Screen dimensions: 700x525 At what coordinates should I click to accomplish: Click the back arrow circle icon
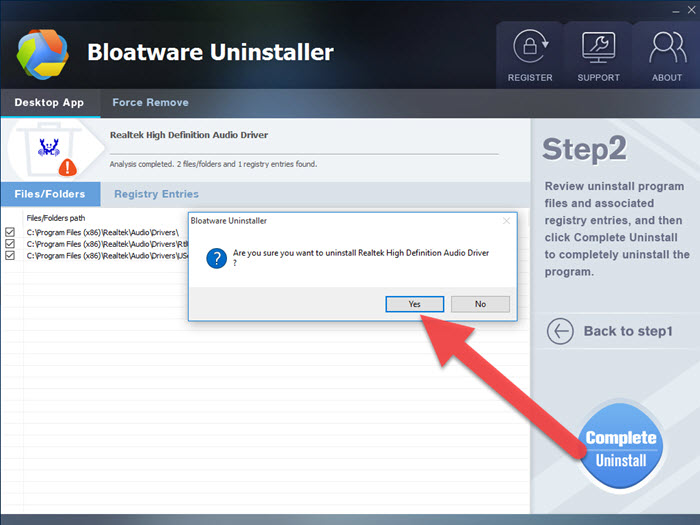point(560,331)
